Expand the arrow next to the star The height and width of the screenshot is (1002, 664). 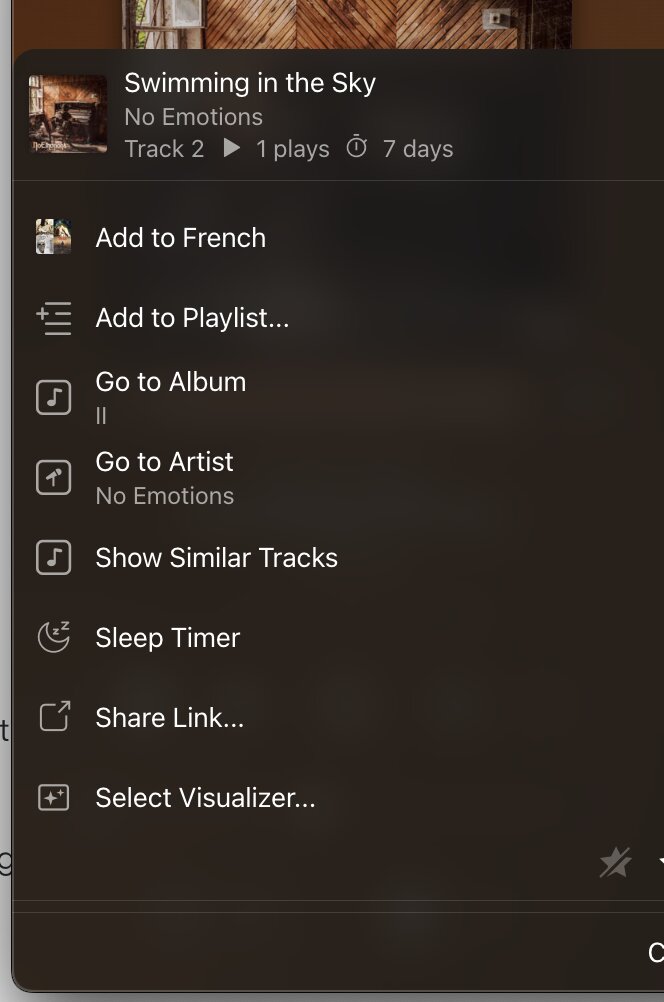point(660,862)
